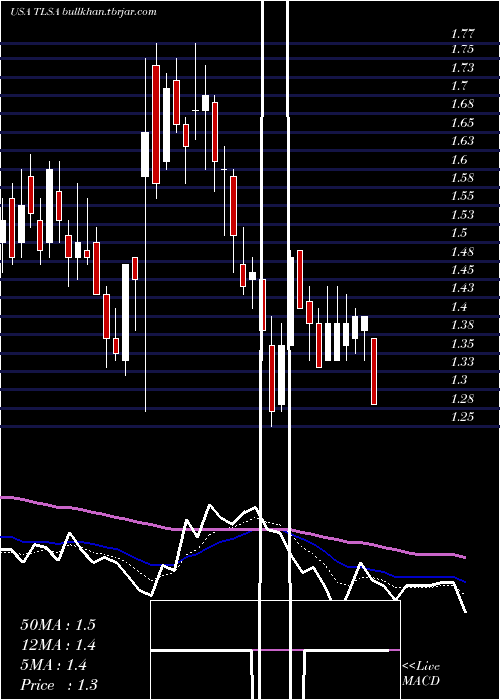
Task: Click the 1.35 price axis label
Action: coord(462,344)
